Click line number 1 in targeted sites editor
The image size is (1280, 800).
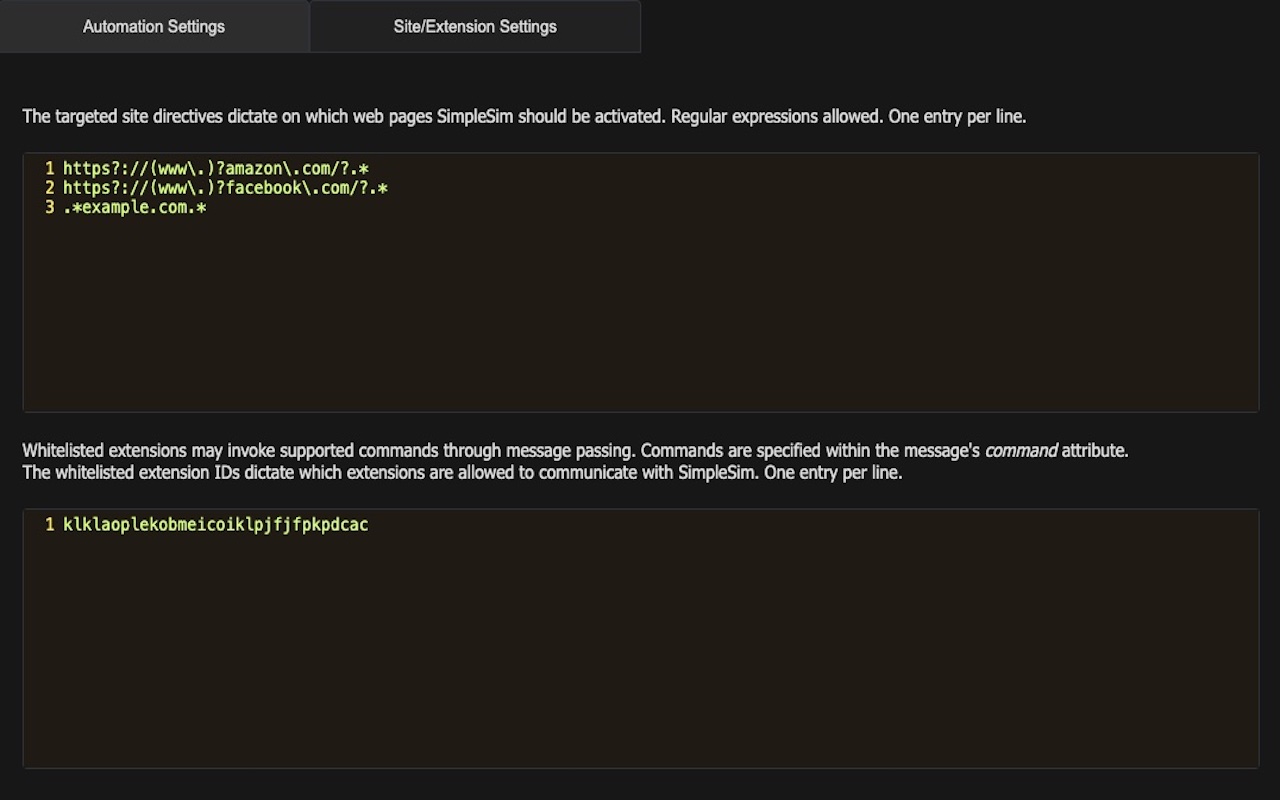click(49, 169)
